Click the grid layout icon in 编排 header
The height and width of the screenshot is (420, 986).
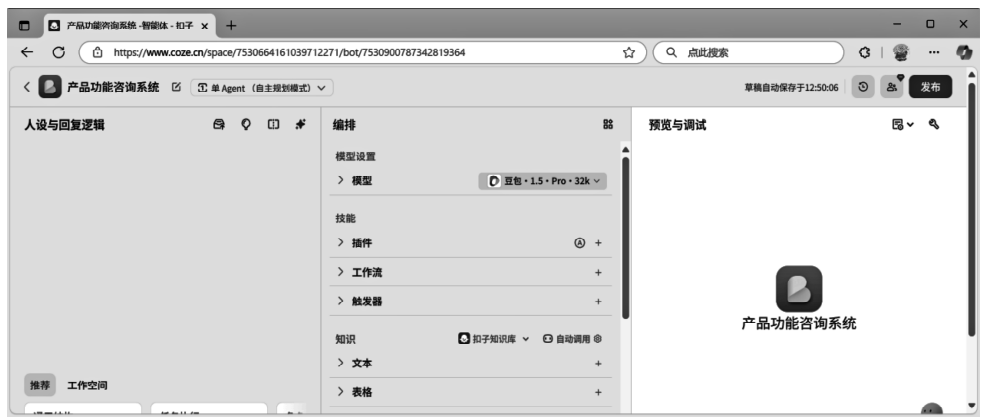(607, 124)
